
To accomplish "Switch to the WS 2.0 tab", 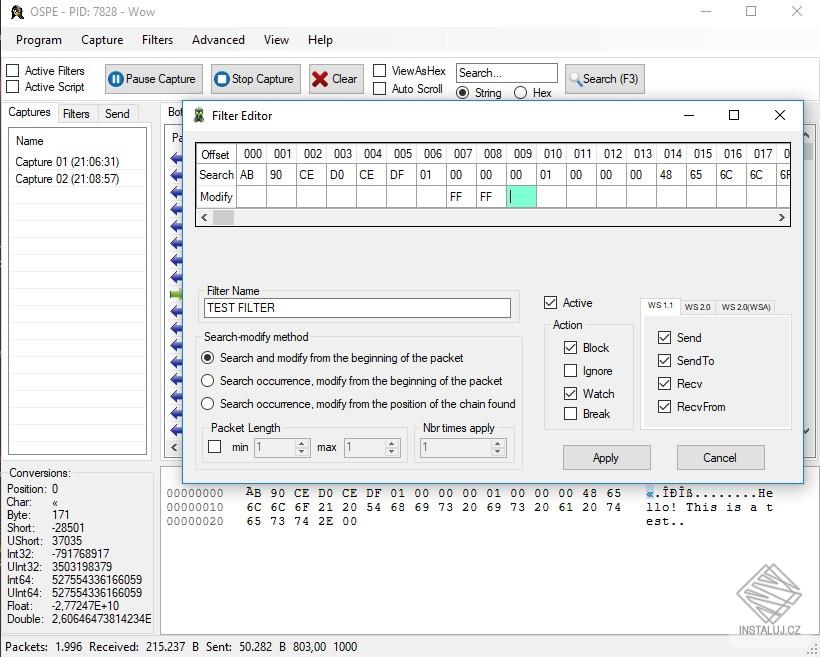I will [697, 307].
